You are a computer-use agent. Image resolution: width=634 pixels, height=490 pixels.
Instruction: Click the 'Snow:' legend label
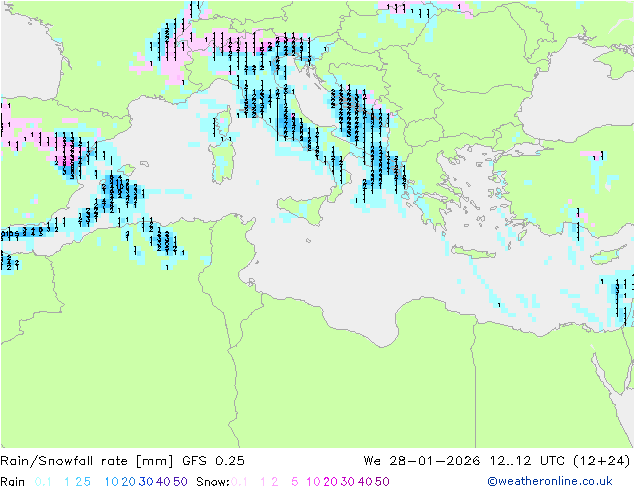213,482
